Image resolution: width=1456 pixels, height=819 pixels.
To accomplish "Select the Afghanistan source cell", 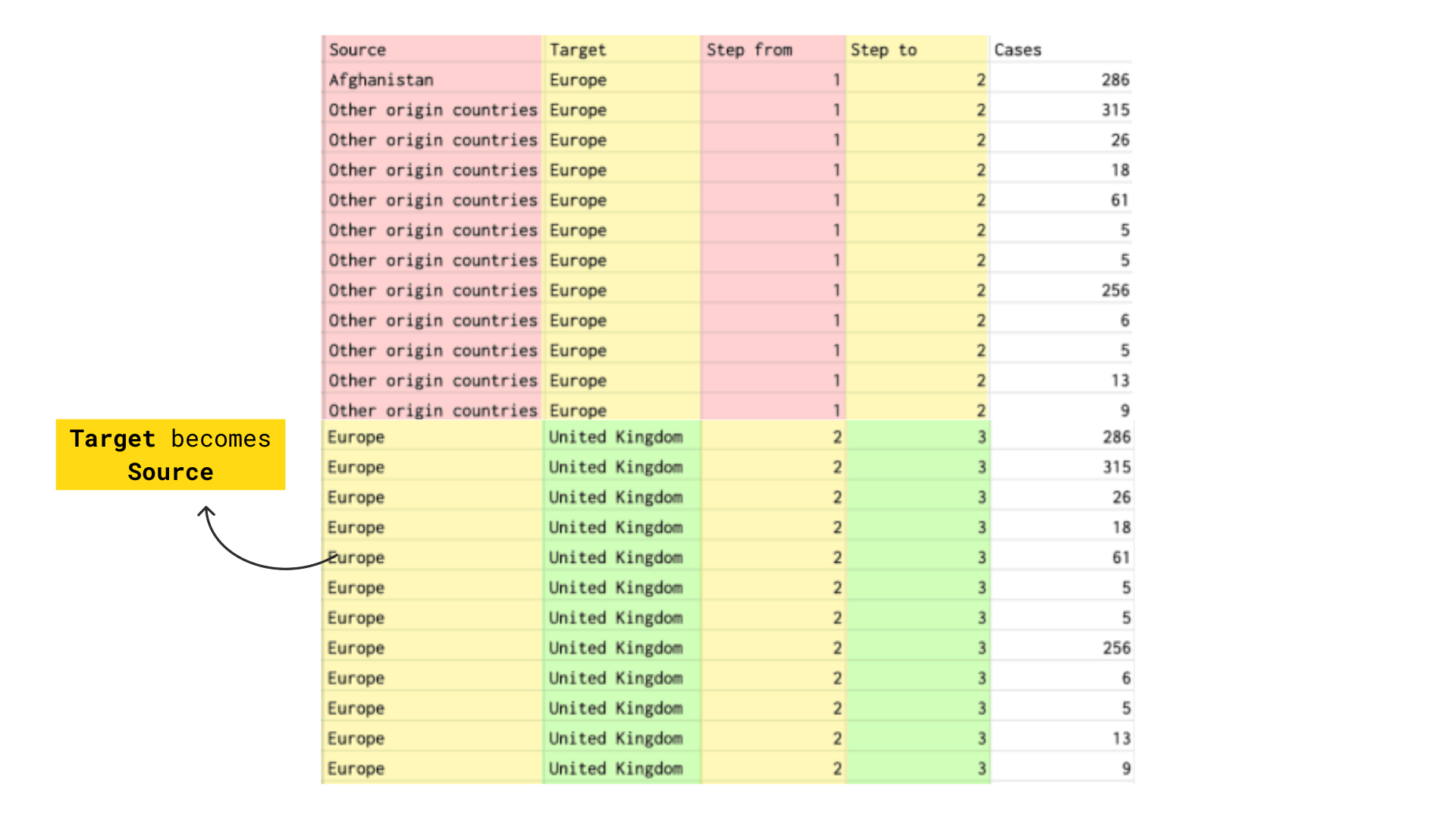I will click(x=381, y=80).
